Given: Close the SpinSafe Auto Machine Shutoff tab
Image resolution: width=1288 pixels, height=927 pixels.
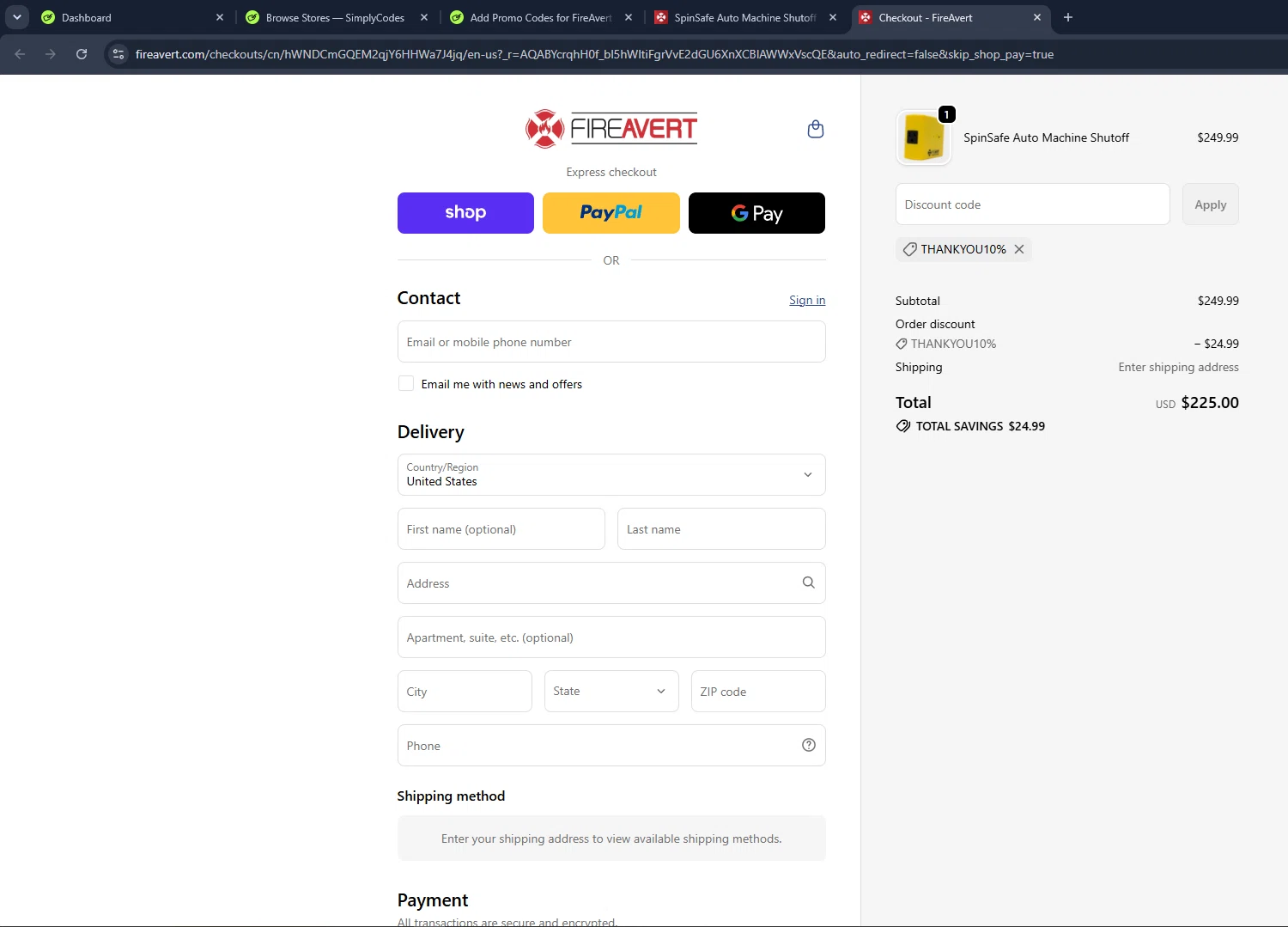Looking at the screenshot, I should (x=833, y=17).
